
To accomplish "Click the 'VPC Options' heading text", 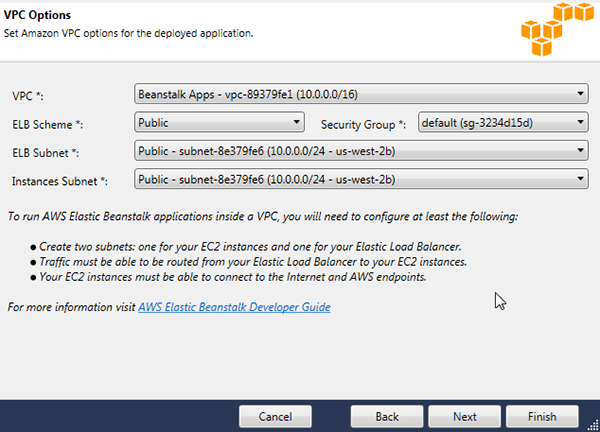I will 37,15.
